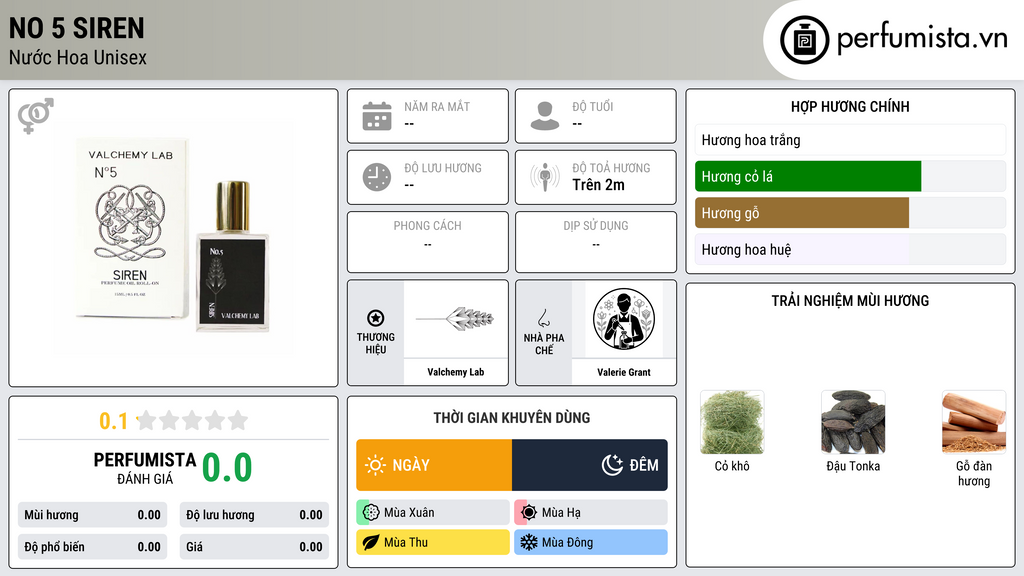Click the calendar icon for Năm ra mắt
Viewport: 1024px width, 576px height.
point(377,116)
